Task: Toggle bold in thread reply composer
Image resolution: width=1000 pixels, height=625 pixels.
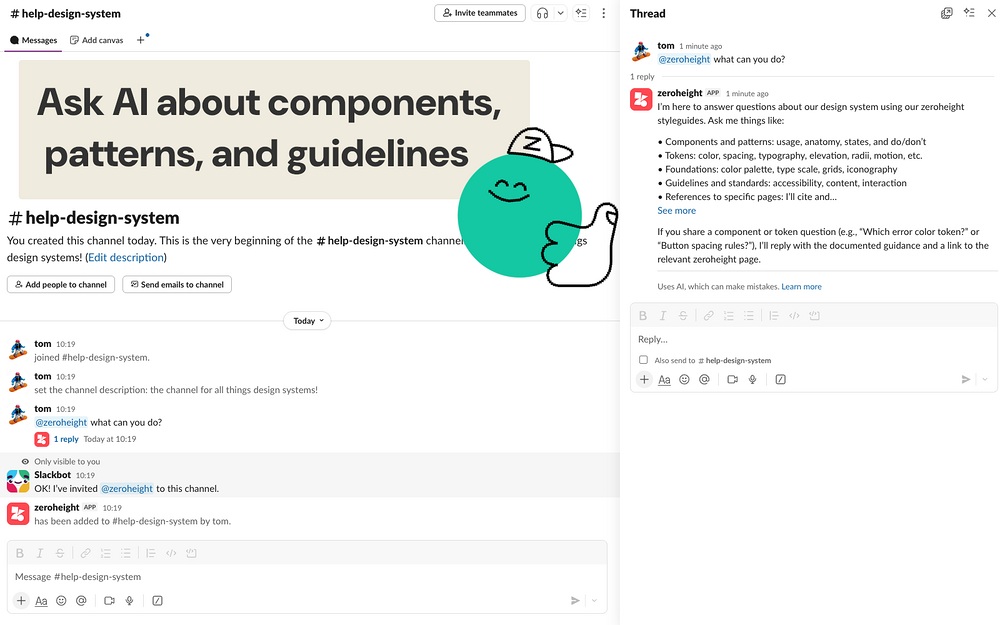Action: pos(643,316)
